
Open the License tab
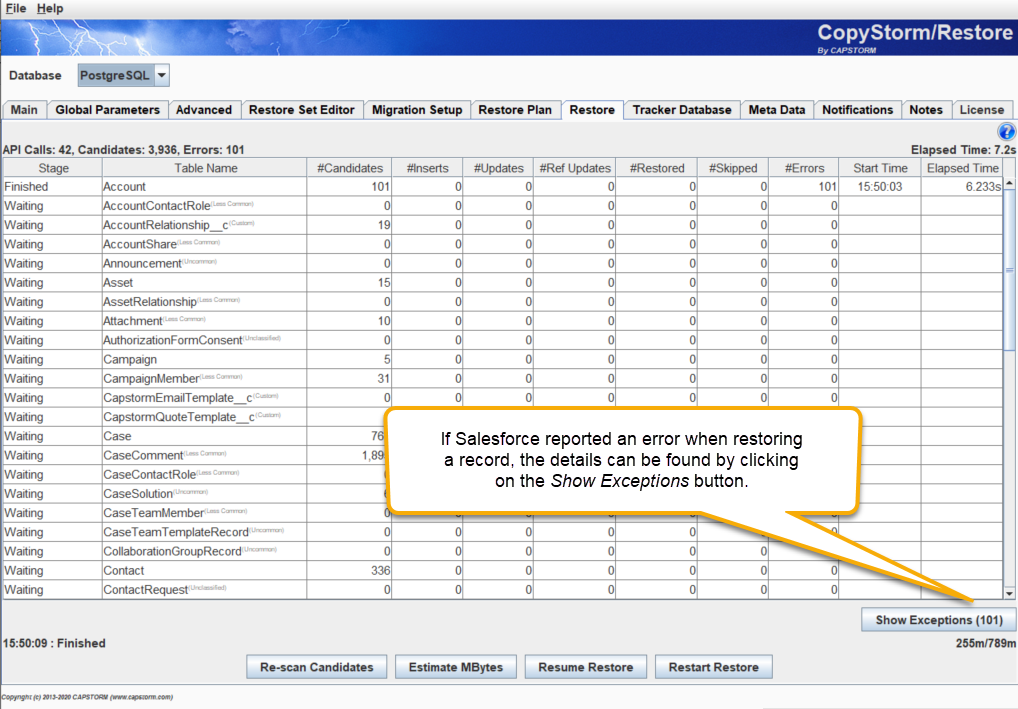click(x=982, y=110)
